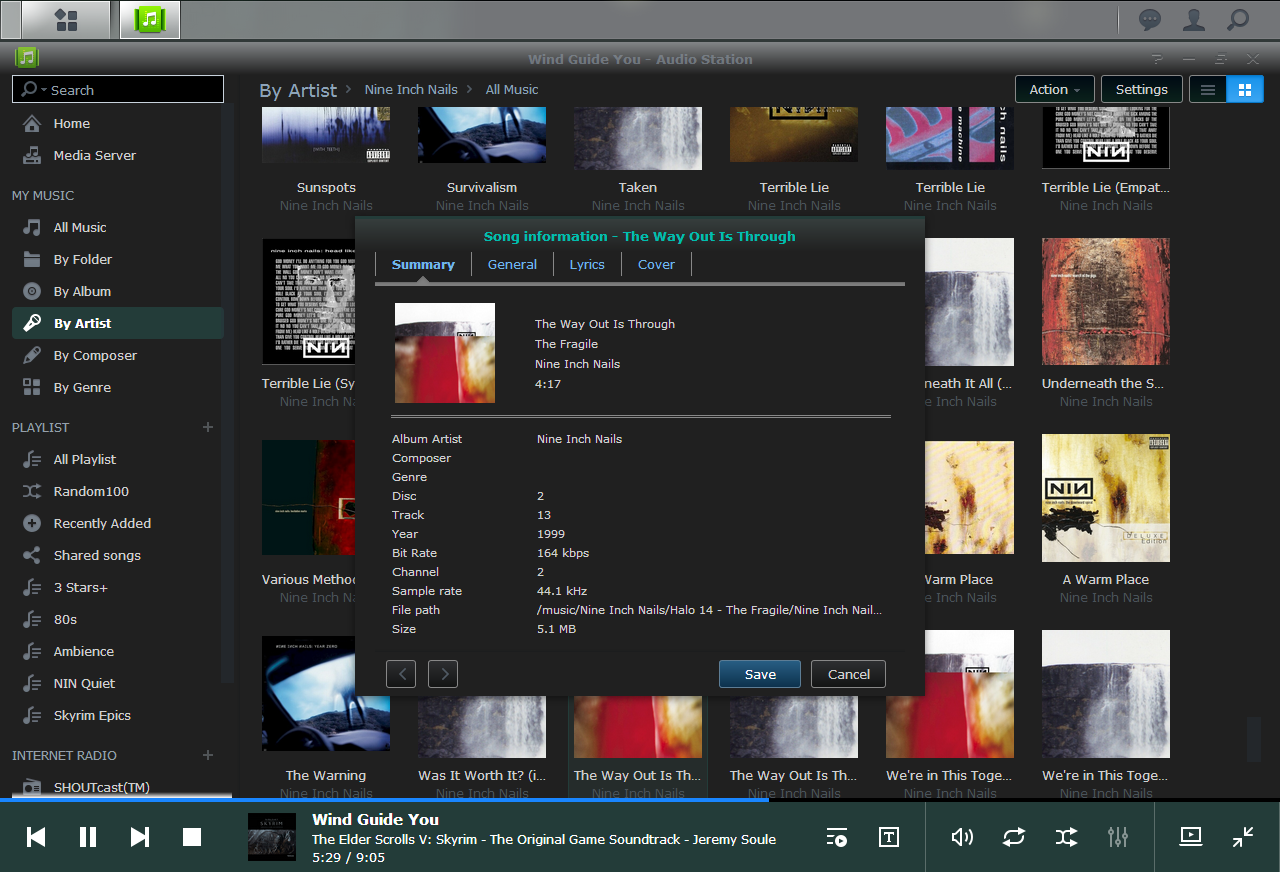
Task: Open the 3 Stars+ playlist
Action: coord(117,587)
